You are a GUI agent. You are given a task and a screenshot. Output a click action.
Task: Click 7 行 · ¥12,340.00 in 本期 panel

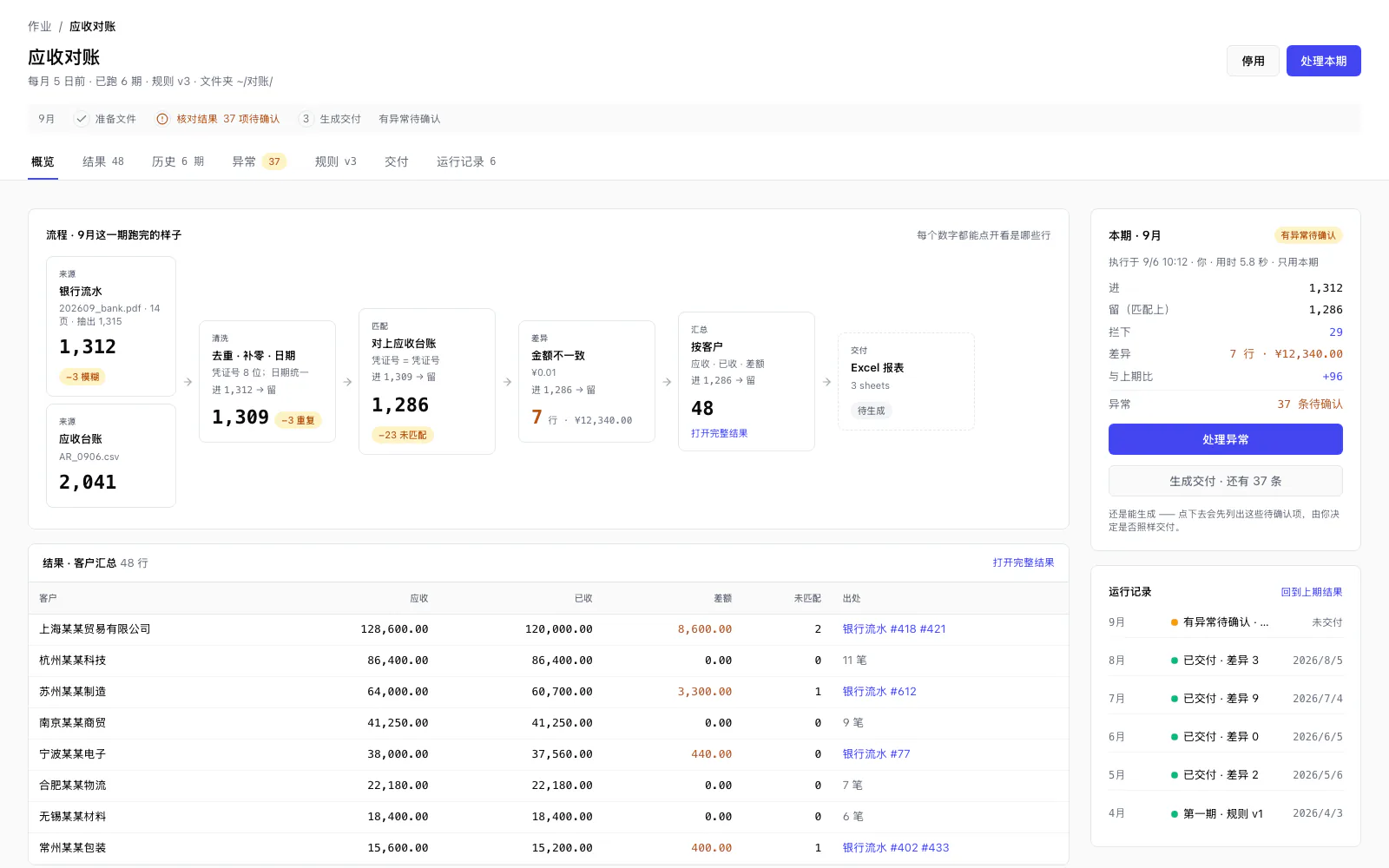click(1286, 354)
